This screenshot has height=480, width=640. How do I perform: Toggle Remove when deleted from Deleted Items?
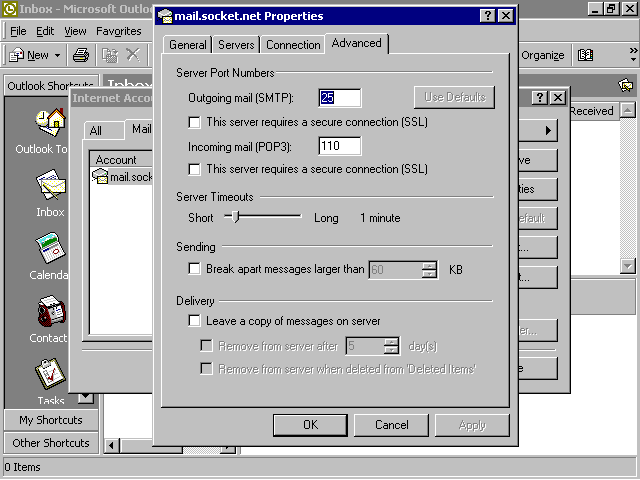pyautogui.click(x=207, y=369)
